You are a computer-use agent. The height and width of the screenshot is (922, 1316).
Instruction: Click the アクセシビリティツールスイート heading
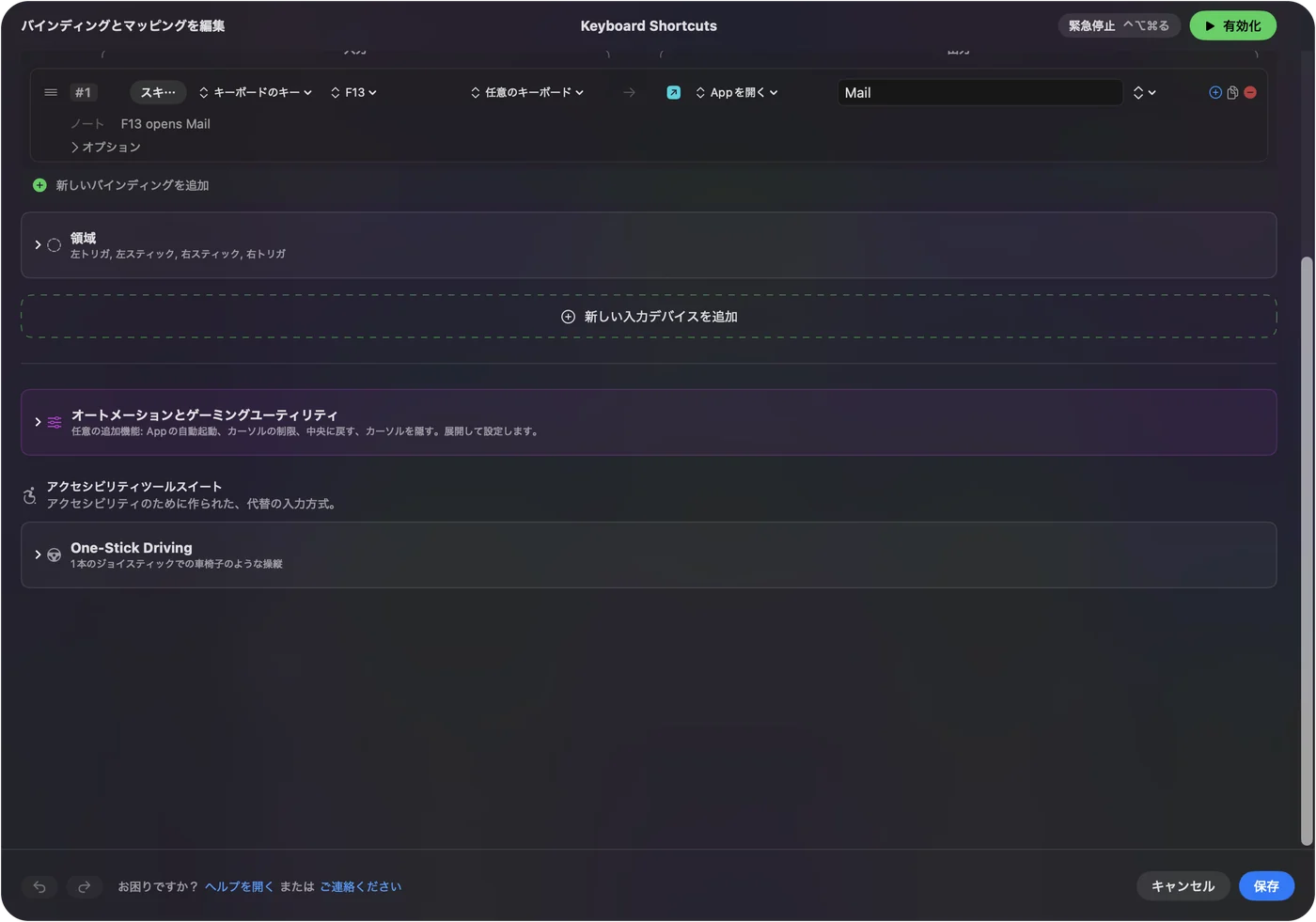pyautogui.click(x=134, y=486)
